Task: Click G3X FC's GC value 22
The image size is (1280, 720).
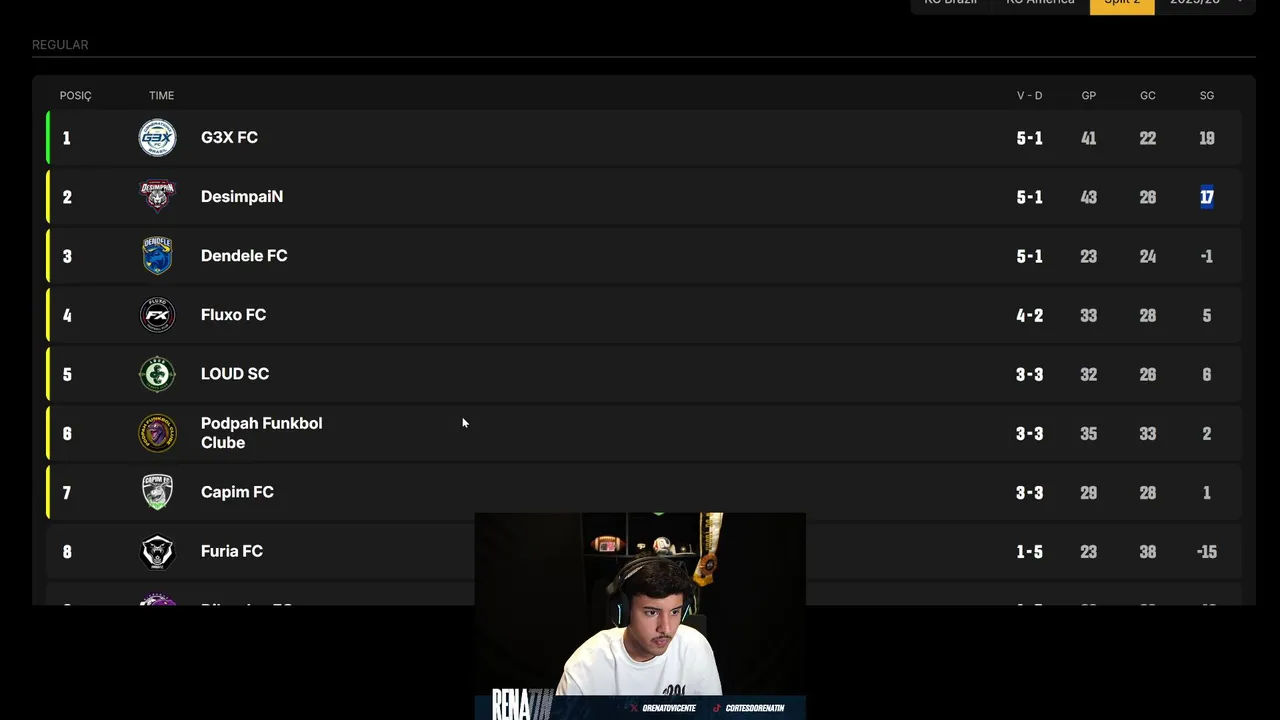Action: pos(1148,138)
